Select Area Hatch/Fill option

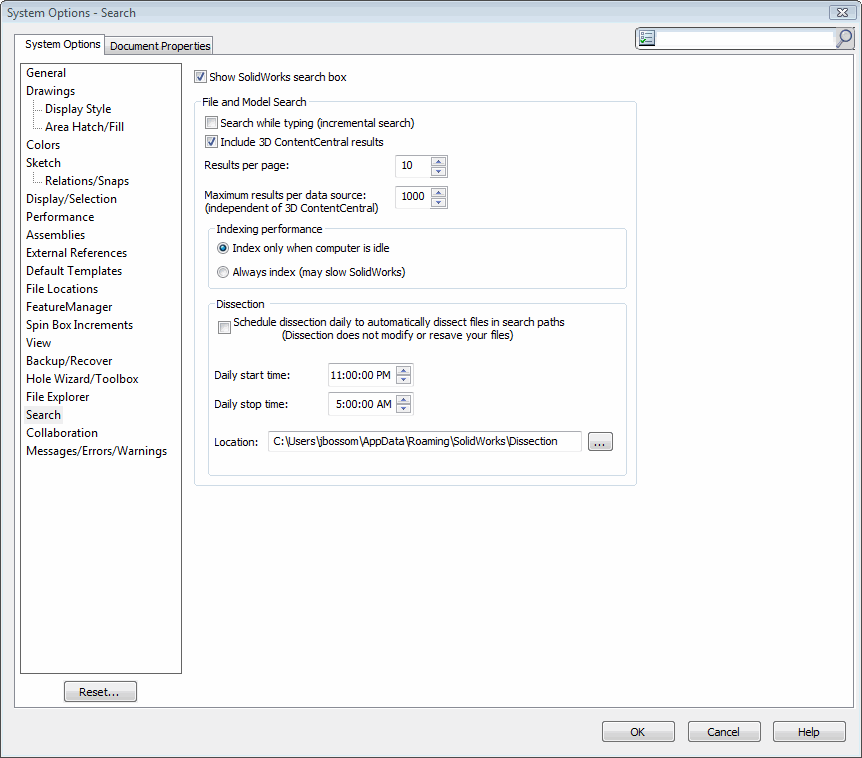click(85, 126)
